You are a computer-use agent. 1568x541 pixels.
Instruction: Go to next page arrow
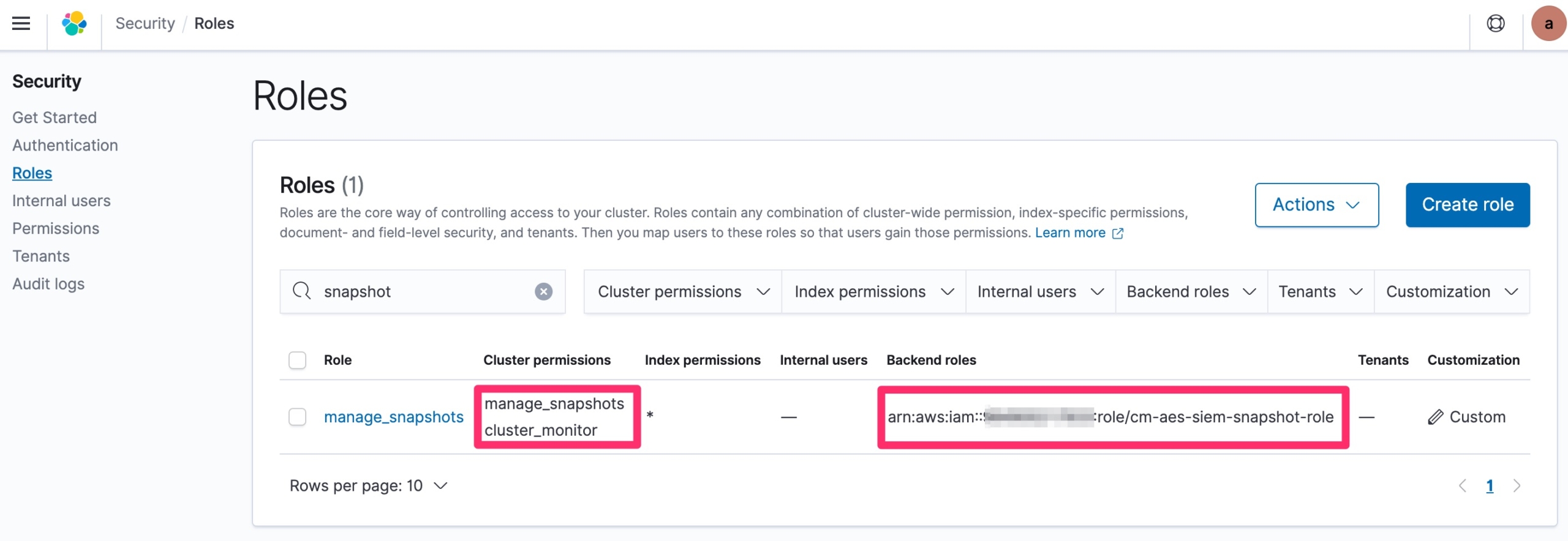(x=1517, y=486)
